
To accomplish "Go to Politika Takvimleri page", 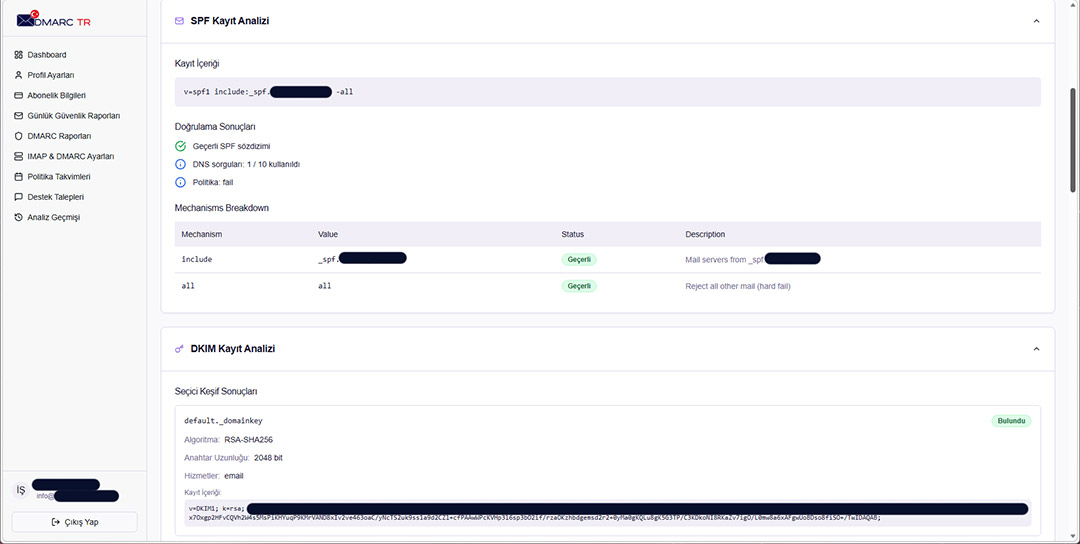I will click(x=59, y=177).
